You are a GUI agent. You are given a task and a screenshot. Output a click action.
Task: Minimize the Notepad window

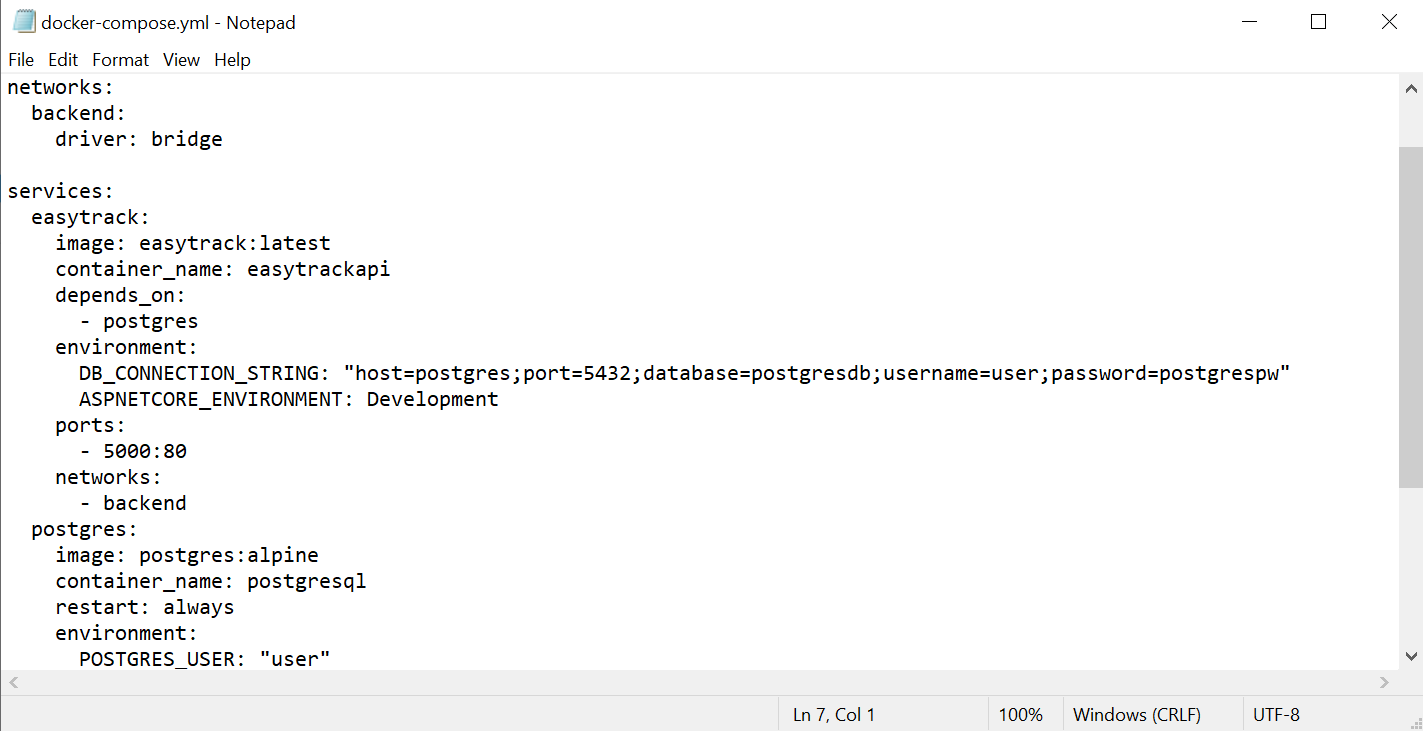pyautogui.click(x=1249, y=22)
